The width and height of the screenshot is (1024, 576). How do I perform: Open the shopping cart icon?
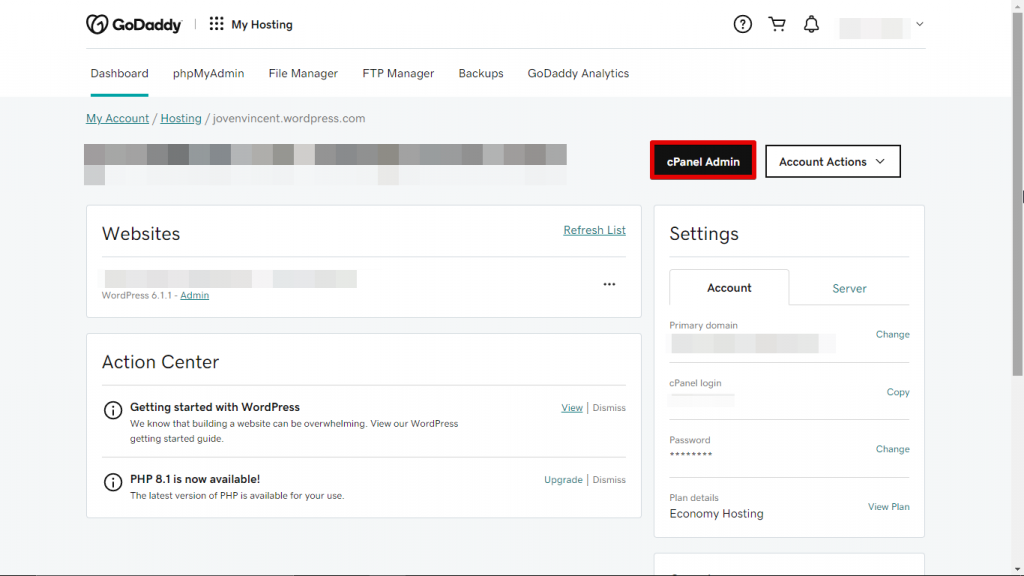coord(777,23)
